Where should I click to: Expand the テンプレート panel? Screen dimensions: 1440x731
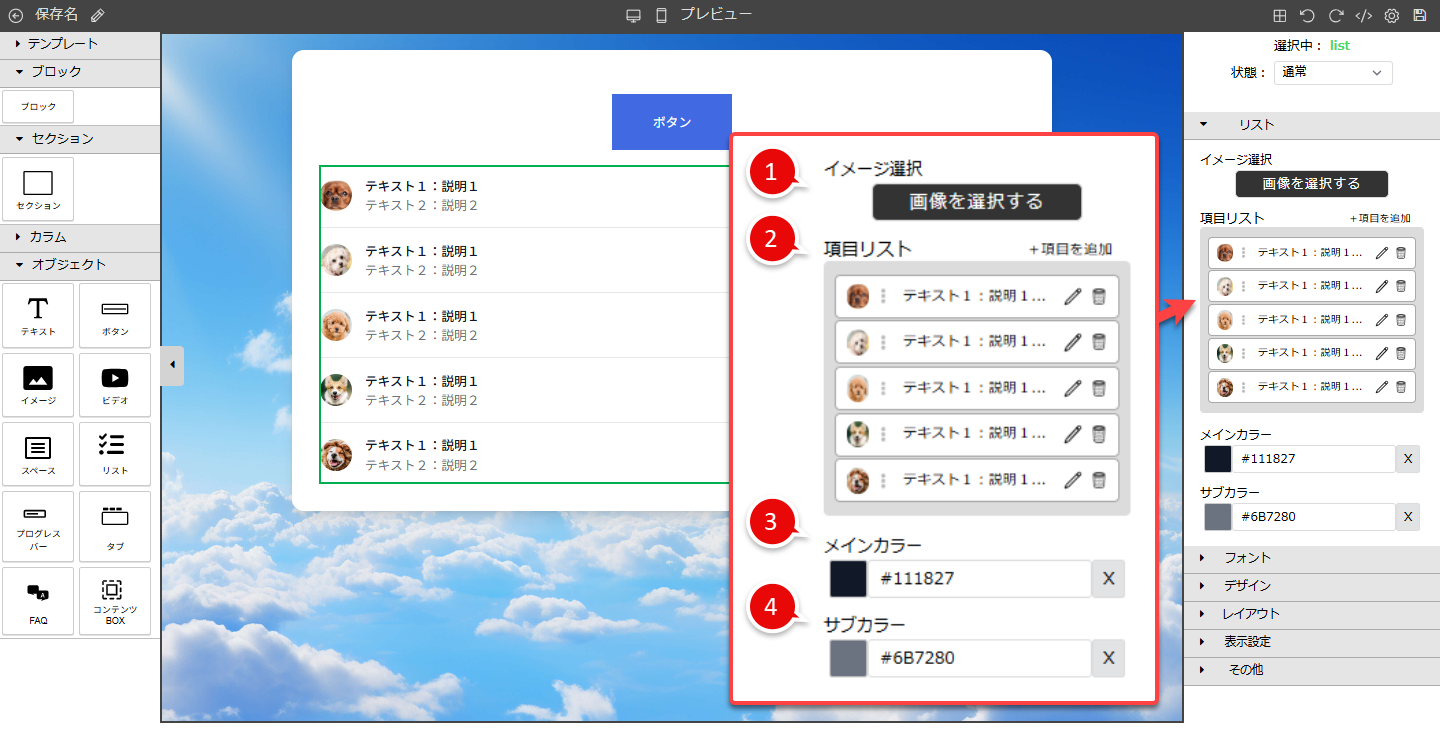coord(62,44)
